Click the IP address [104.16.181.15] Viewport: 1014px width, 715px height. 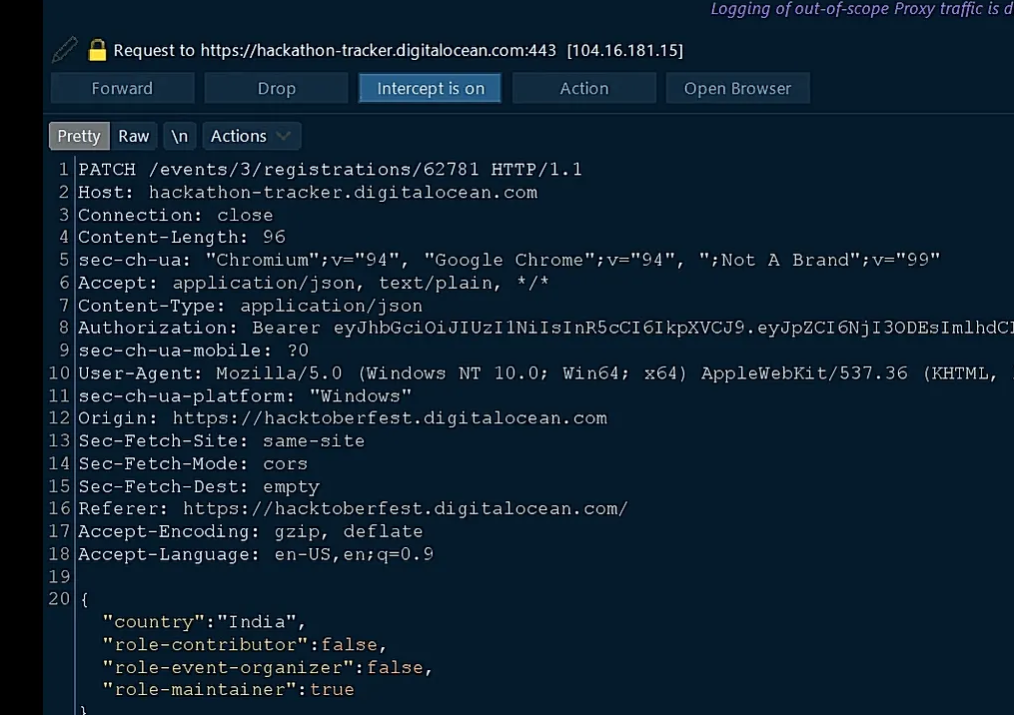pyautogui.click(x=625, y=50)
